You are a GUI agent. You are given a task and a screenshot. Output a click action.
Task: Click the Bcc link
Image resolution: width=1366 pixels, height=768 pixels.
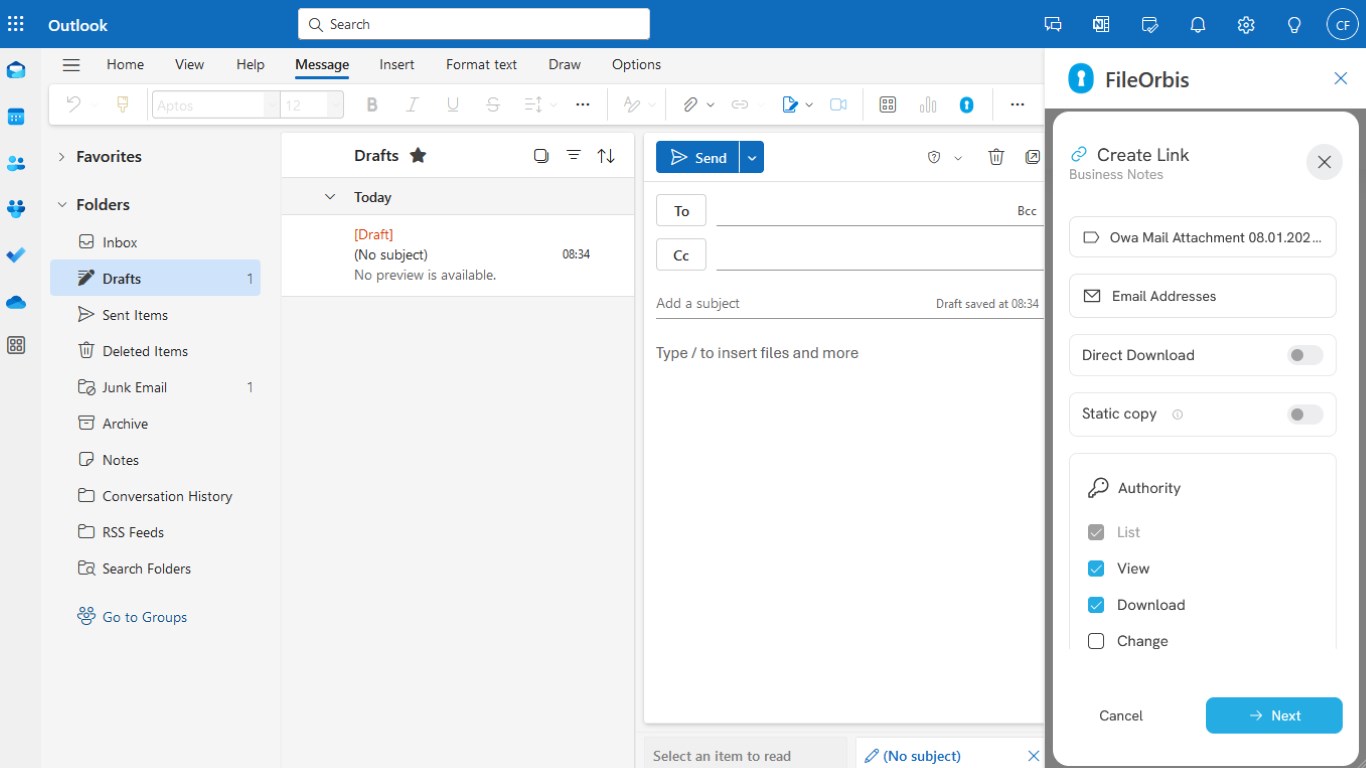[x=1027, y=211]
